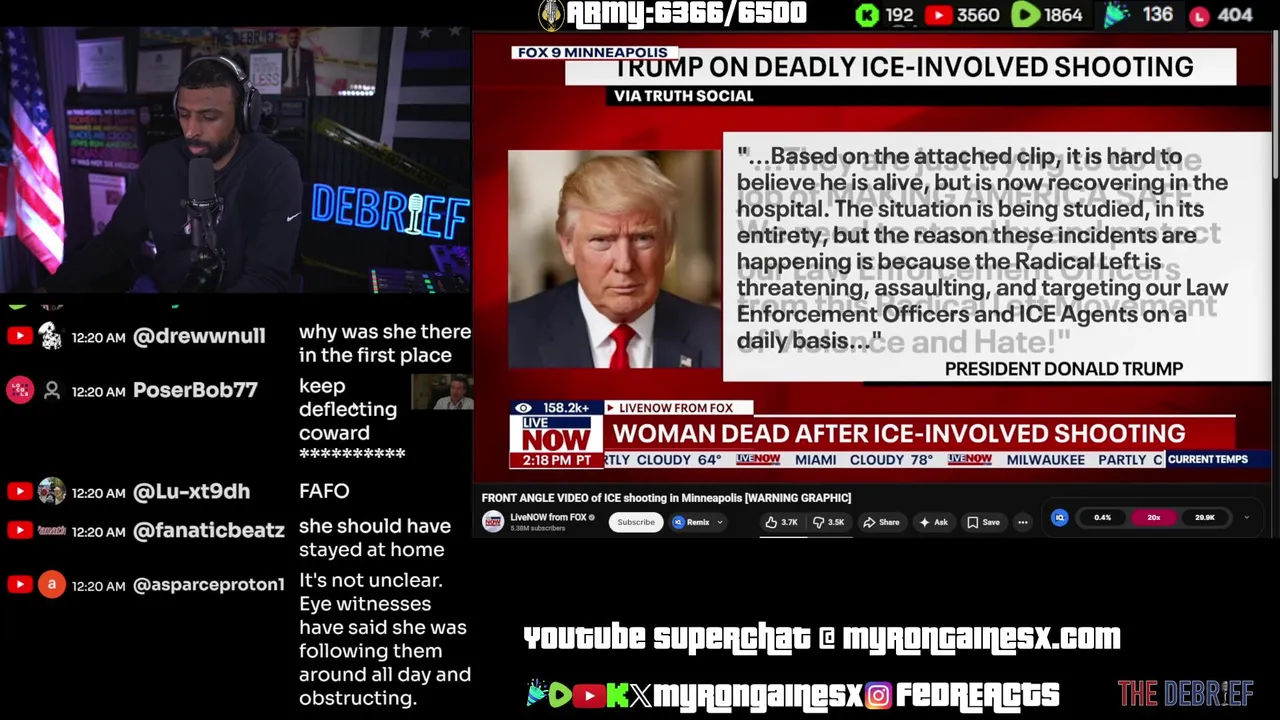The image size is (1280, 720).
Task: Click the streamer webcam feed
Action: 235,160
